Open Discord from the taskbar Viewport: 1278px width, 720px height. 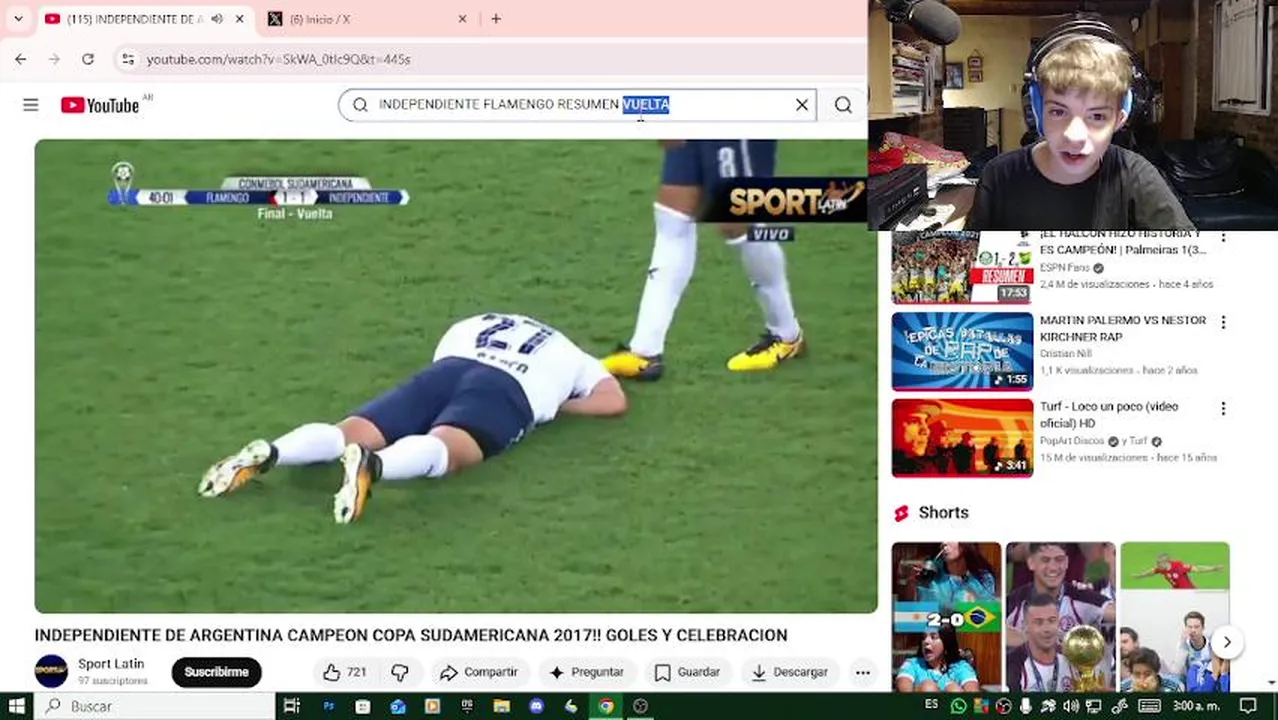tap(536, 706)
